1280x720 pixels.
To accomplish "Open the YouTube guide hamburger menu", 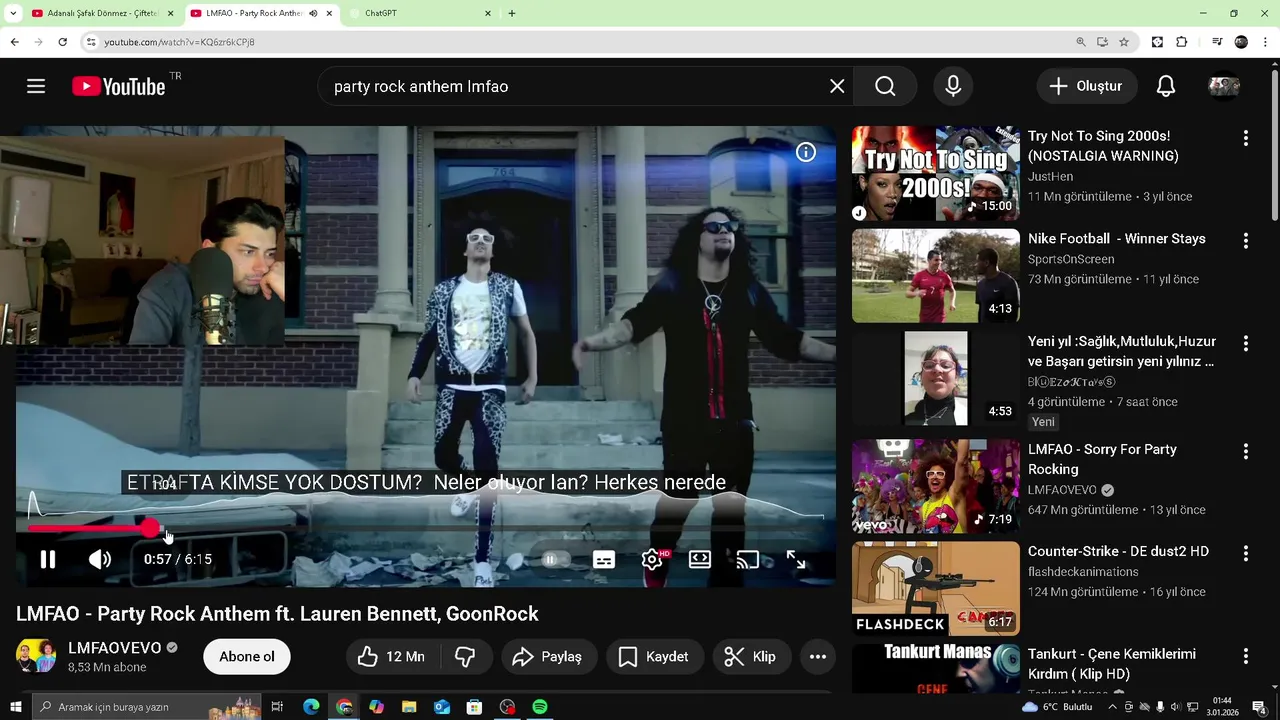I will point(36,86).
